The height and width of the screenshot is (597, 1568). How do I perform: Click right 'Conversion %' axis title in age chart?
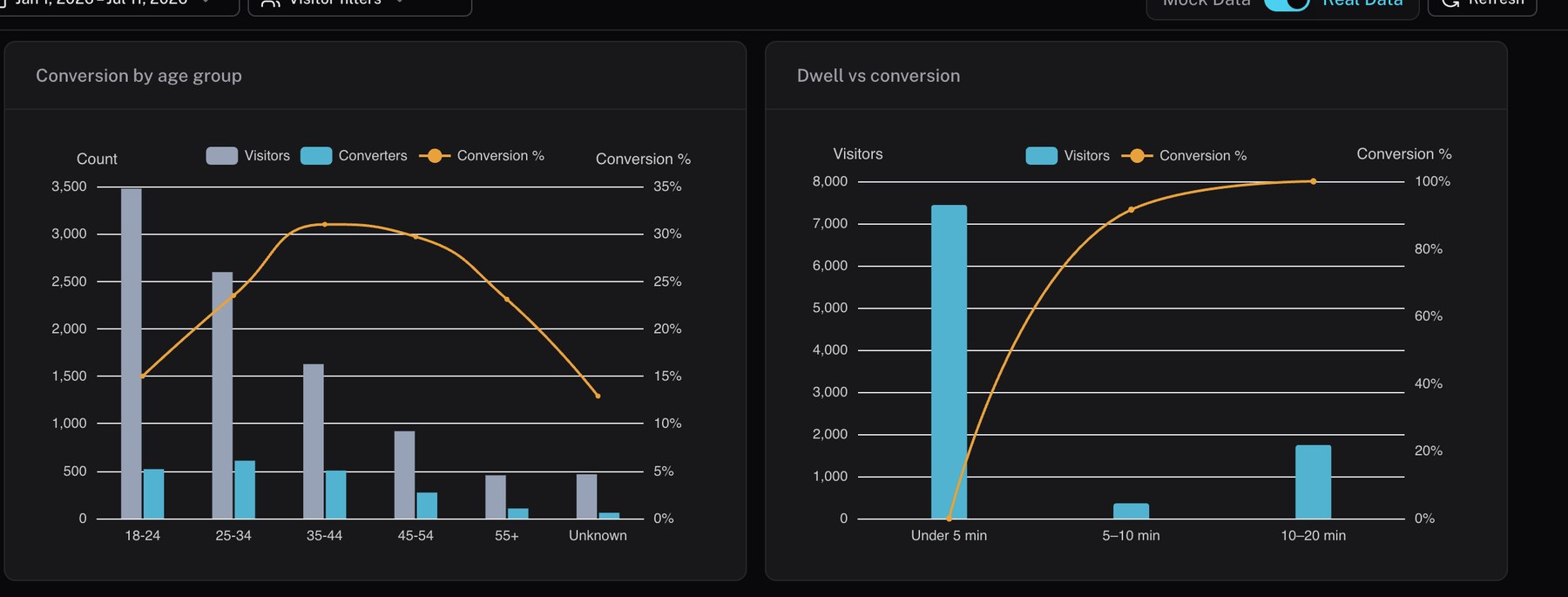tap(643, 159)
